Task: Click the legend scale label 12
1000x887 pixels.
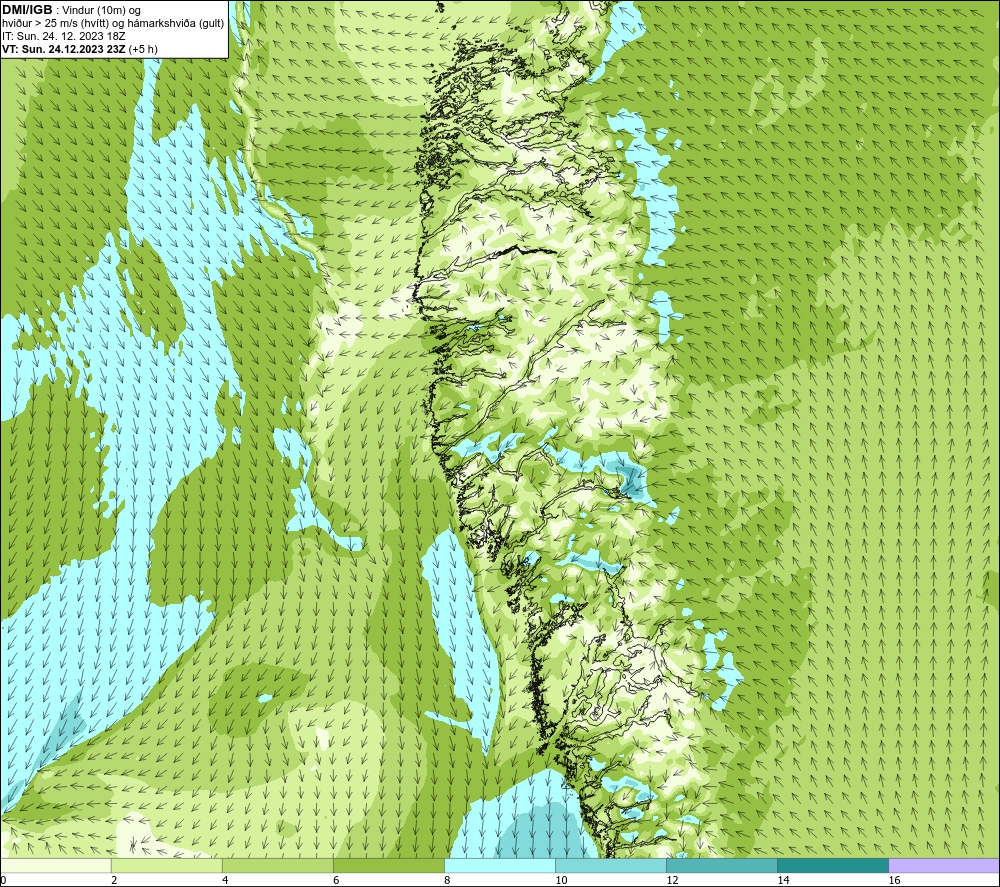Action: (x=672, y=881)
